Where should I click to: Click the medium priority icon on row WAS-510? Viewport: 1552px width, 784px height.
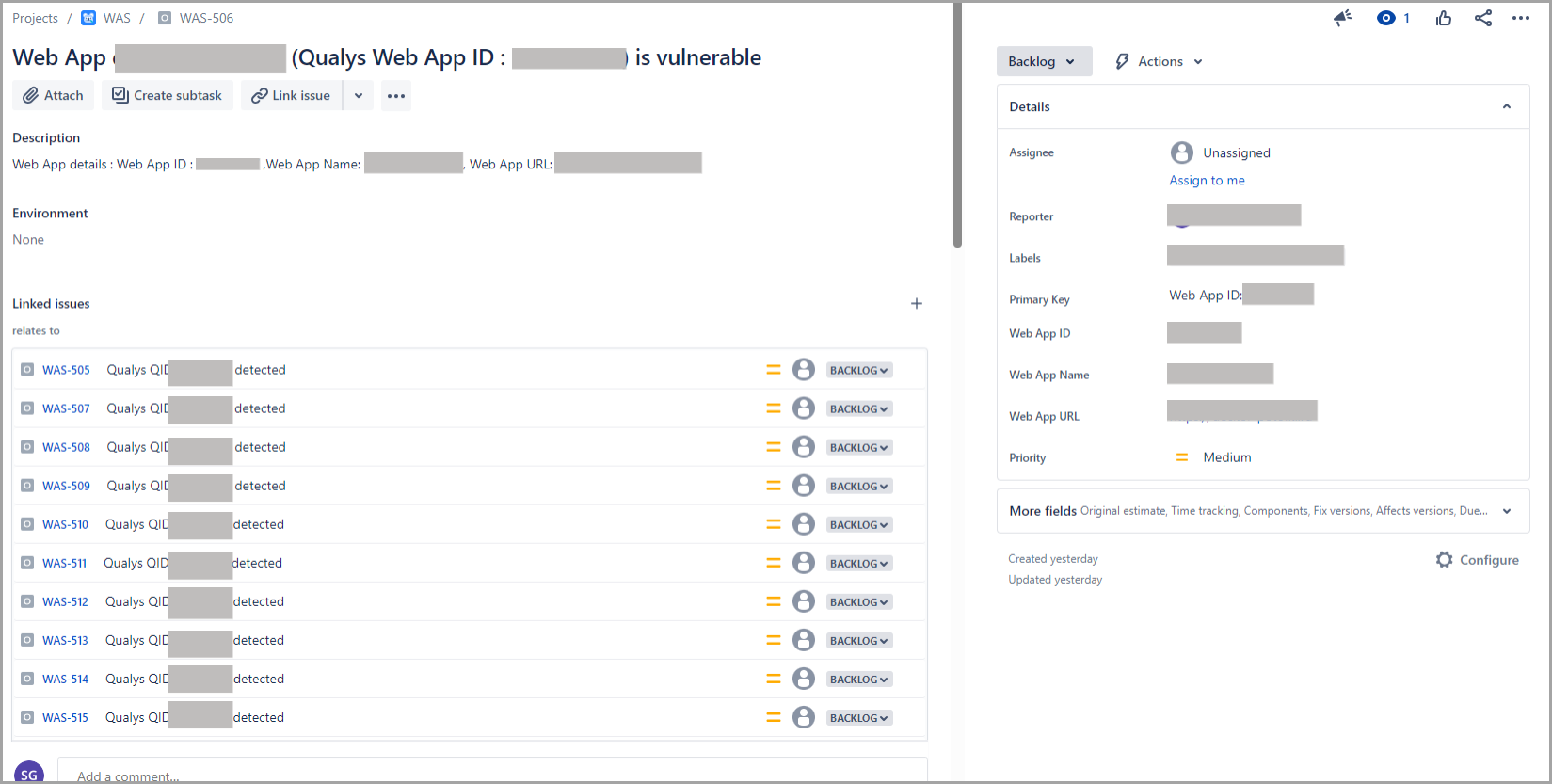[x=774, y=524]
